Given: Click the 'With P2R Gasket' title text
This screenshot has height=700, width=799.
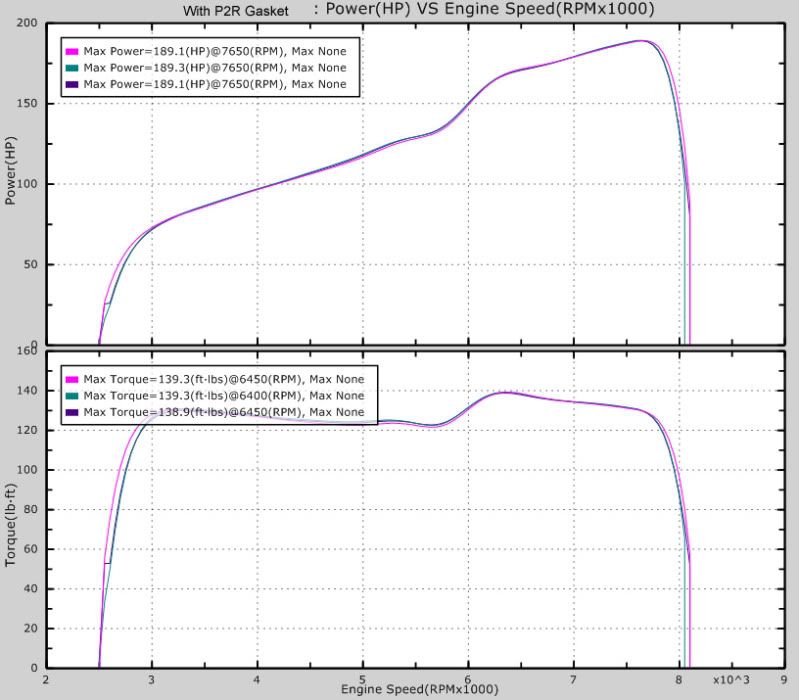Looking at the screenshot, I should tap(235, 11).
